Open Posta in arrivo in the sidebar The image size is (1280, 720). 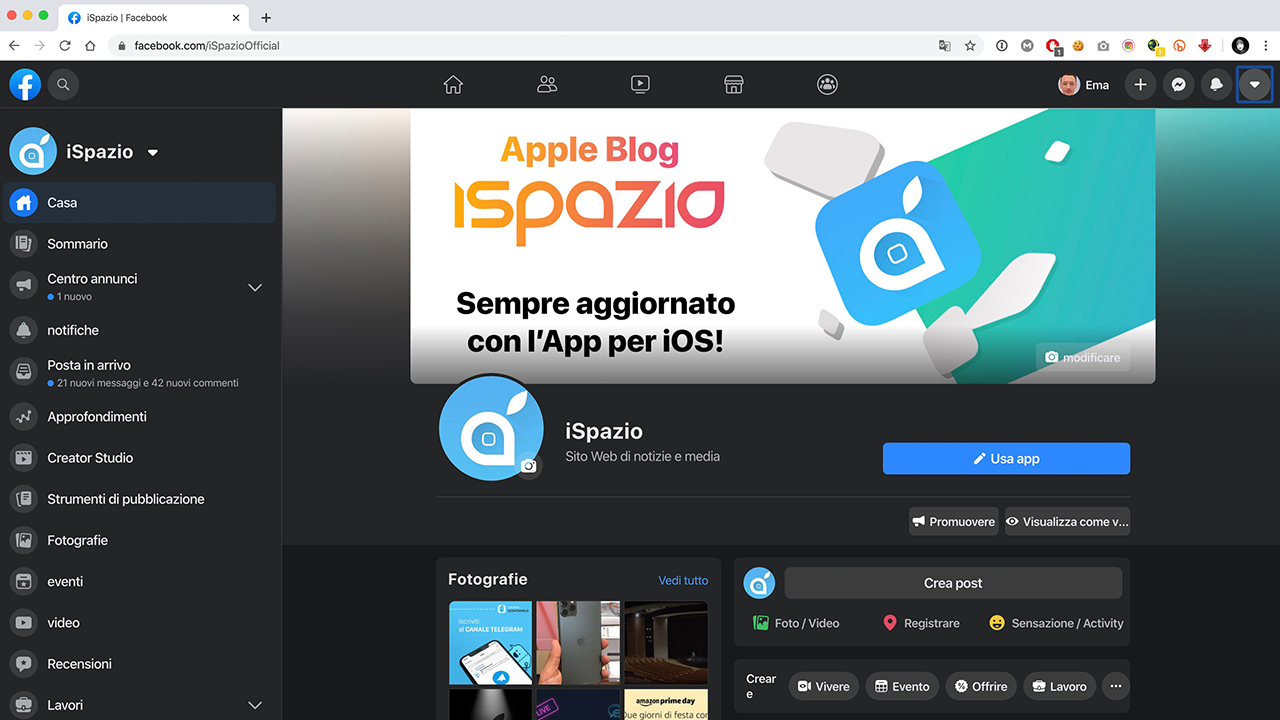[x=140, y=373]
